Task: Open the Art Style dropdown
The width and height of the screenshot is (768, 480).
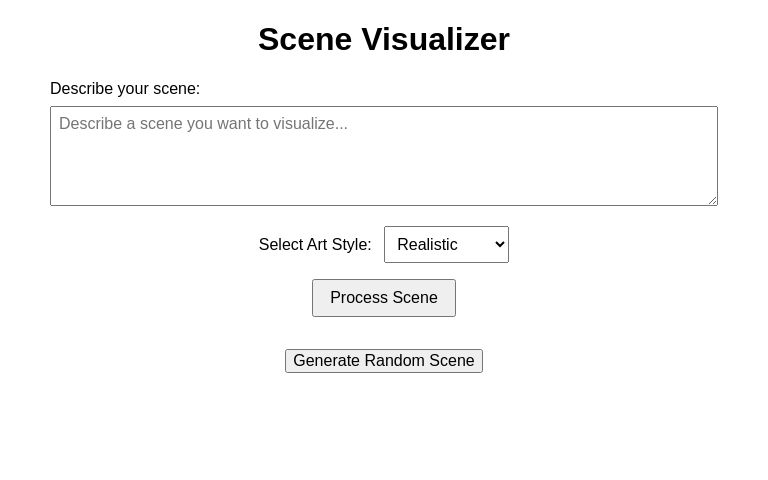Action: (x=446, y=245)
